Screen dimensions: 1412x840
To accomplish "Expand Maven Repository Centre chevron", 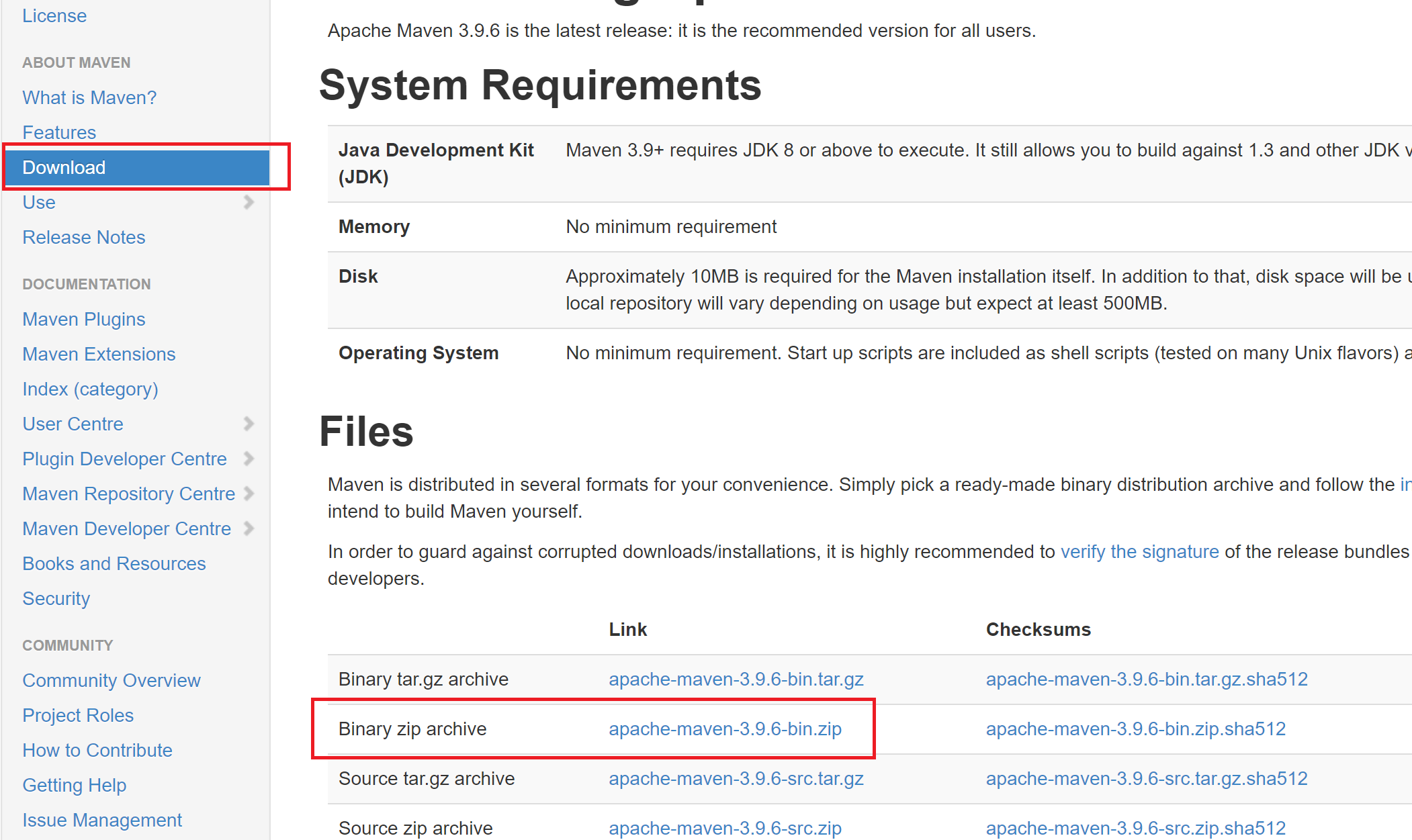I will [249, 494].
